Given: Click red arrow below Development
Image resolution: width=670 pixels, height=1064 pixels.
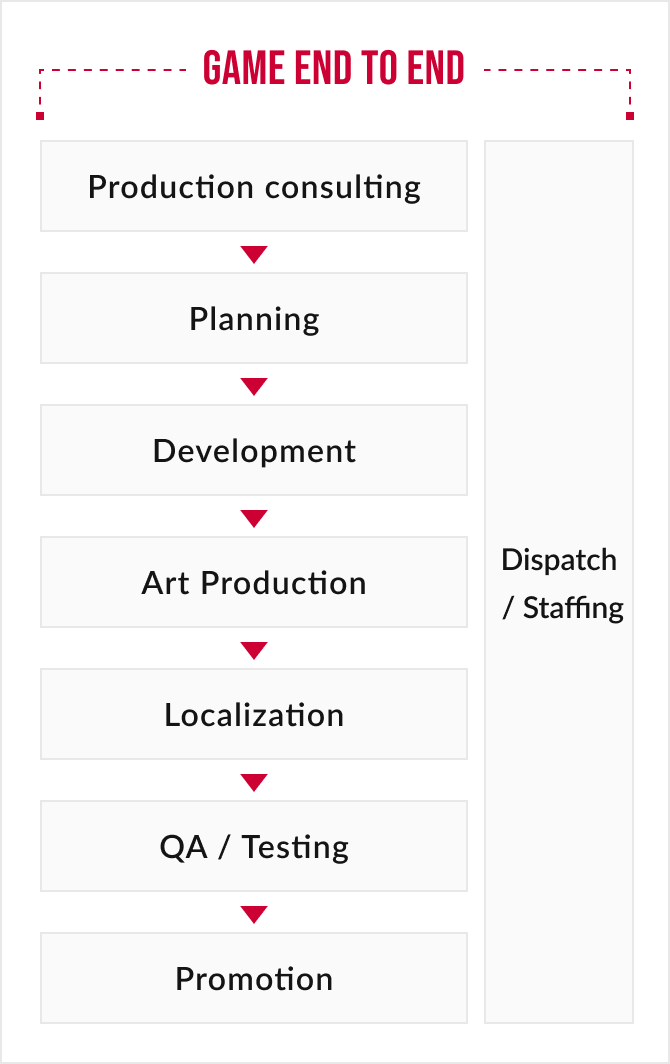Looking at the screenshot, I should [254, 518].
